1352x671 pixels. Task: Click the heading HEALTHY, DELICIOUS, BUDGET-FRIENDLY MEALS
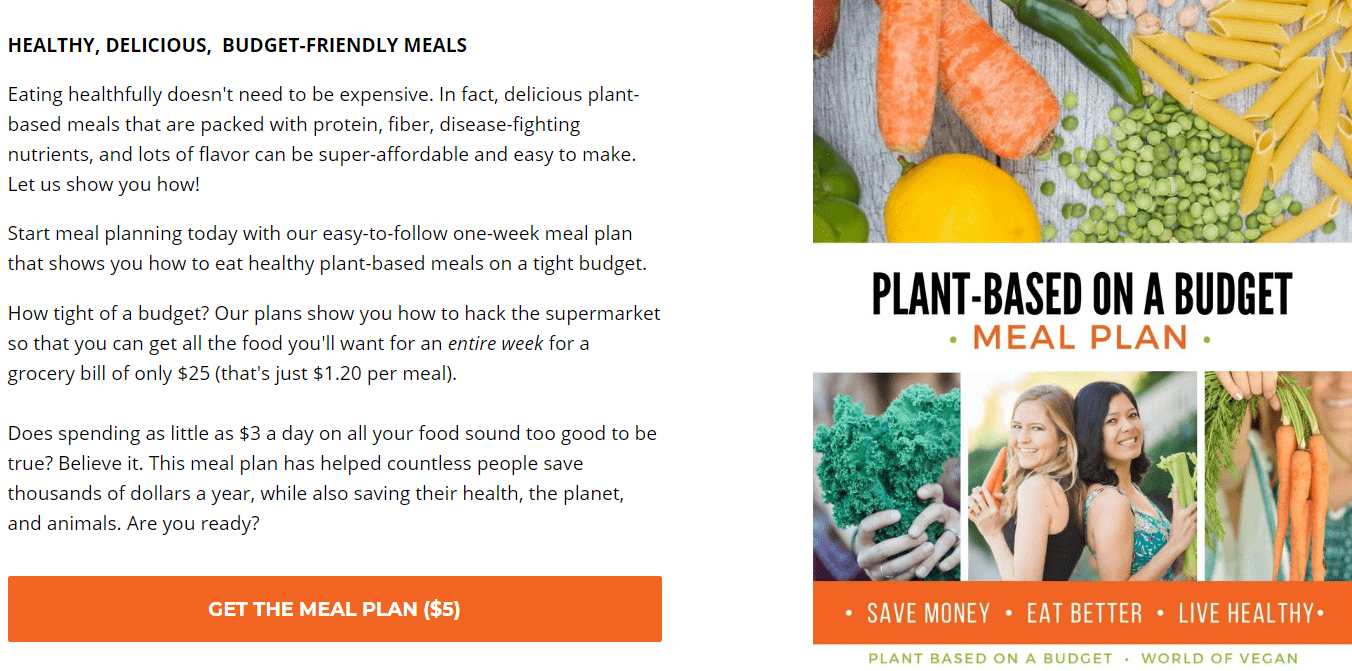tap(238, 46)
